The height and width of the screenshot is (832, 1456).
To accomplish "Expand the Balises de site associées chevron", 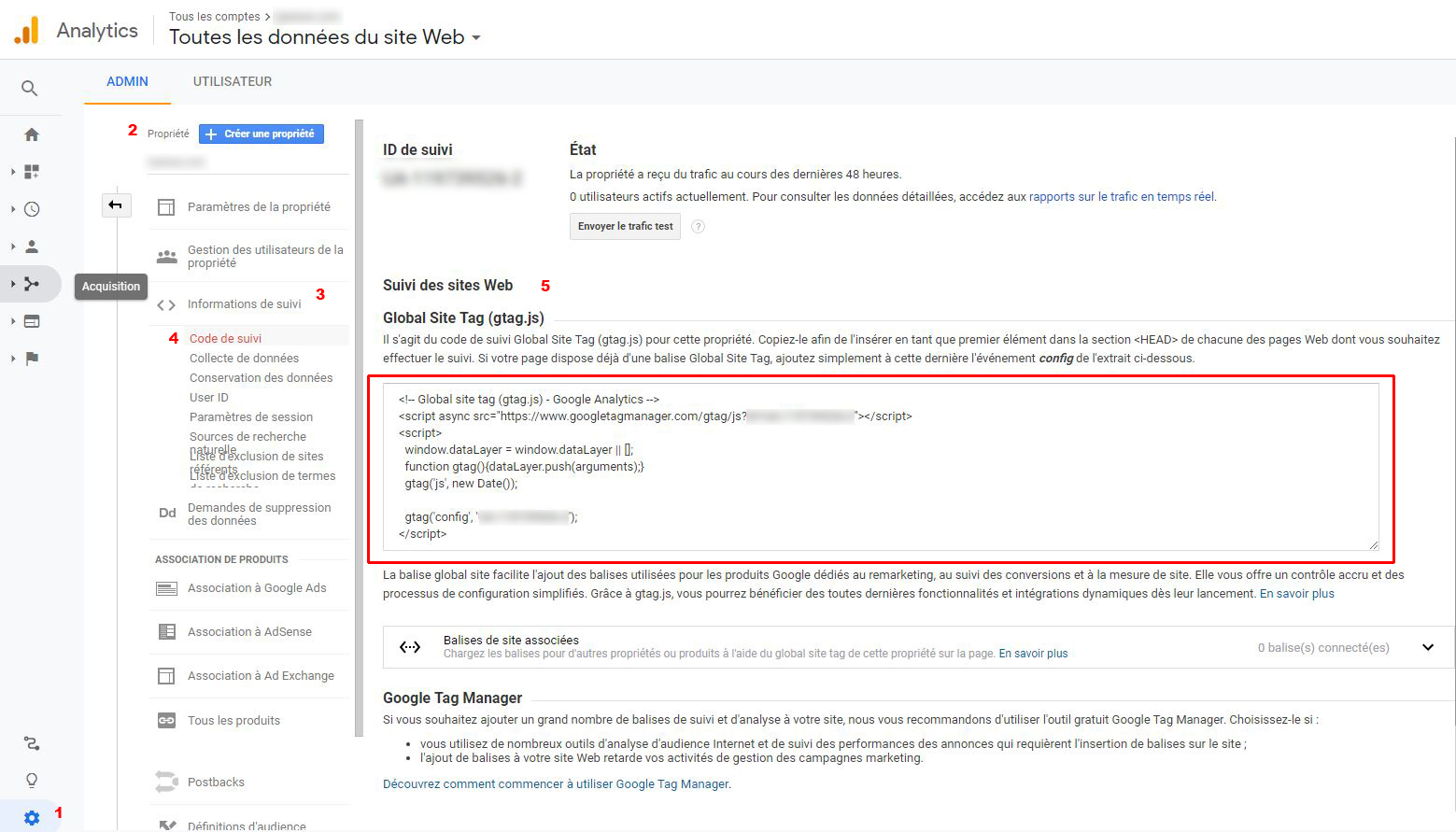I will (x=1428, y=647).
